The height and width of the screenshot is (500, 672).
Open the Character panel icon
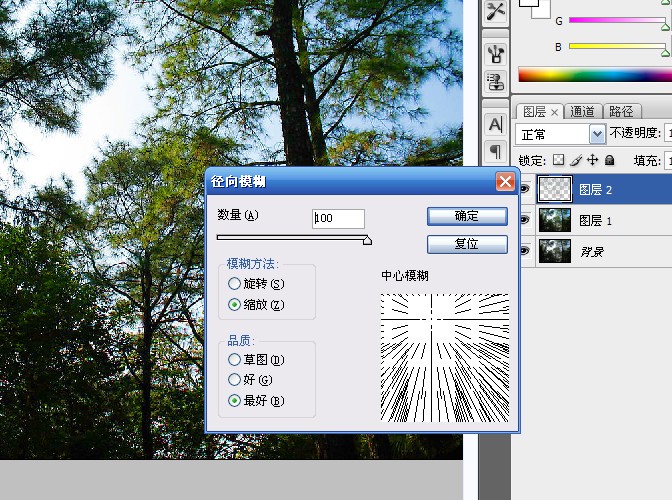(x=495, y=124)
